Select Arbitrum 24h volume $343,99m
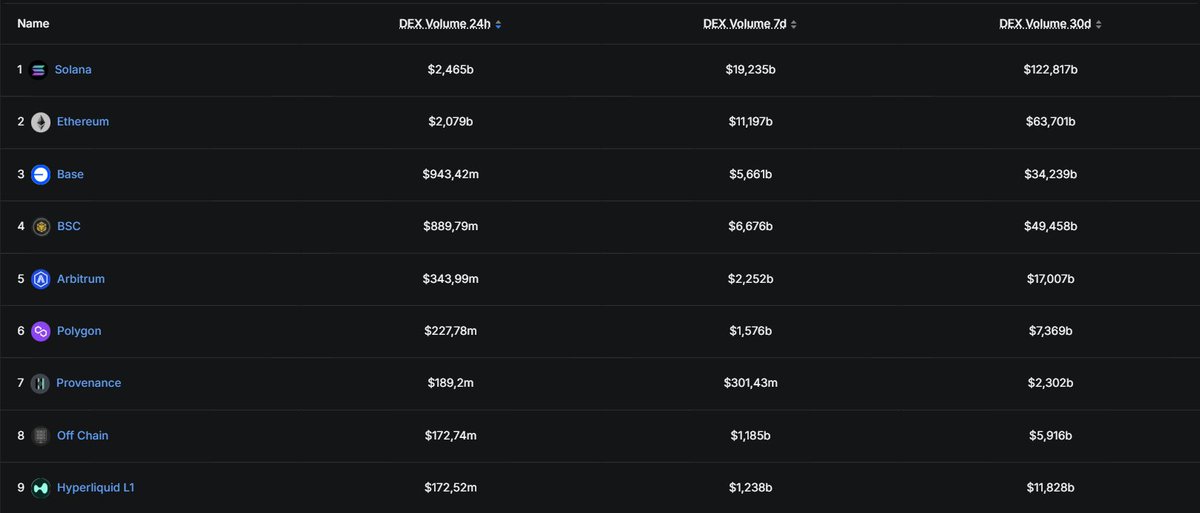This screenshot has width=1200, height=513. click(450, 279)
